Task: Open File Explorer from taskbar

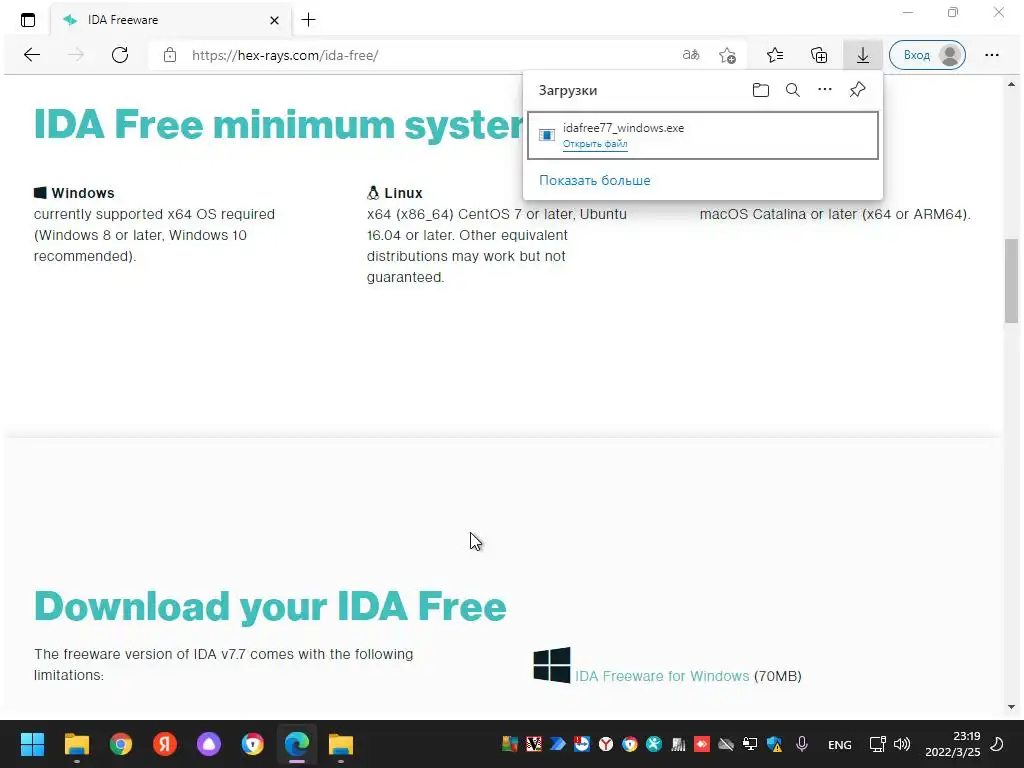Action: (x=76, y=744)
